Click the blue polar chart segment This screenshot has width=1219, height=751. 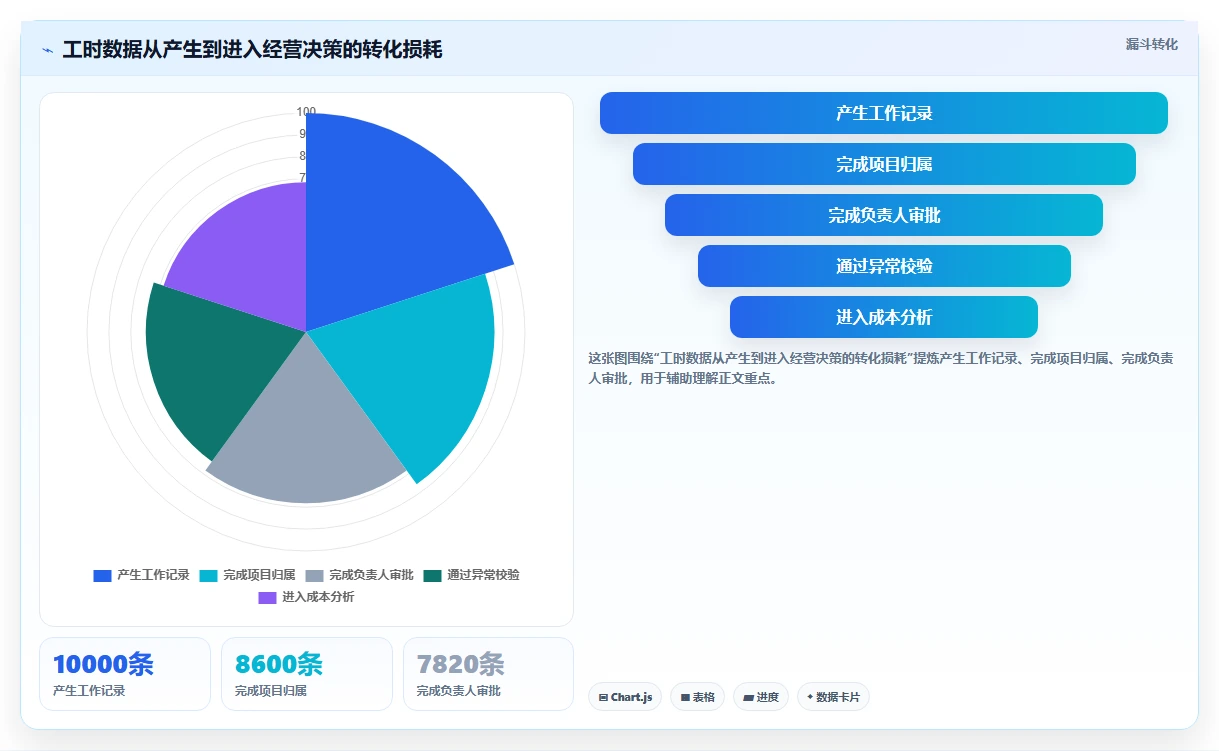coord(390,215)
